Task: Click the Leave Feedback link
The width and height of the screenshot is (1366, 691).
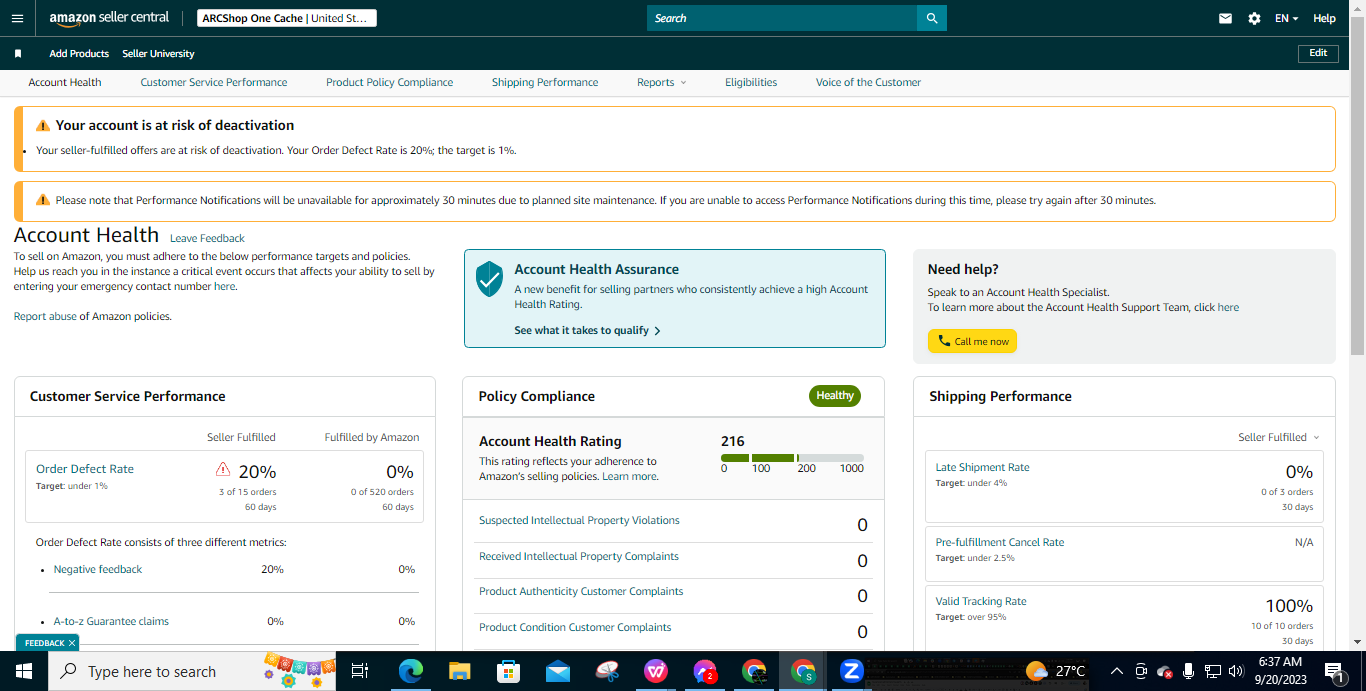Action: (207, 238)
